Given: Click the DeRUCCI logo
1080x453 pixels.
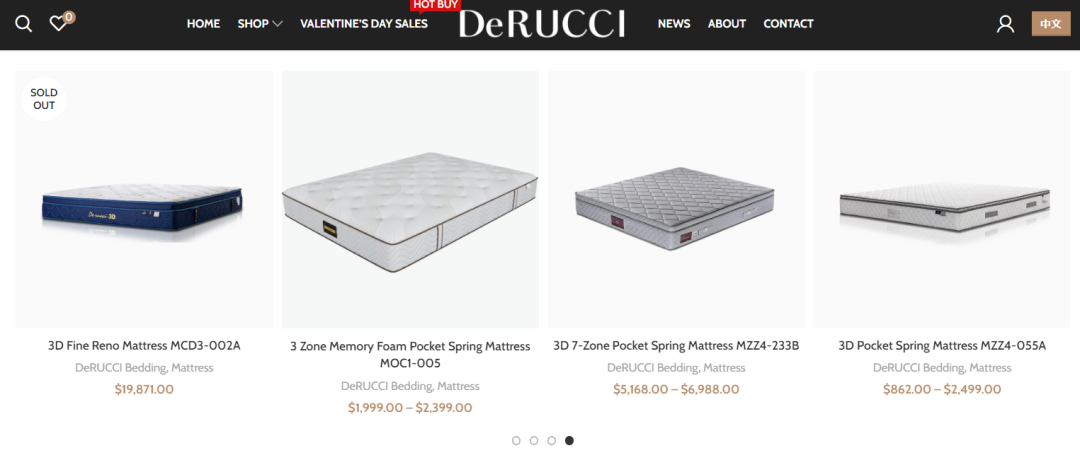Looking at the screenshot, I should pos(541,24).
